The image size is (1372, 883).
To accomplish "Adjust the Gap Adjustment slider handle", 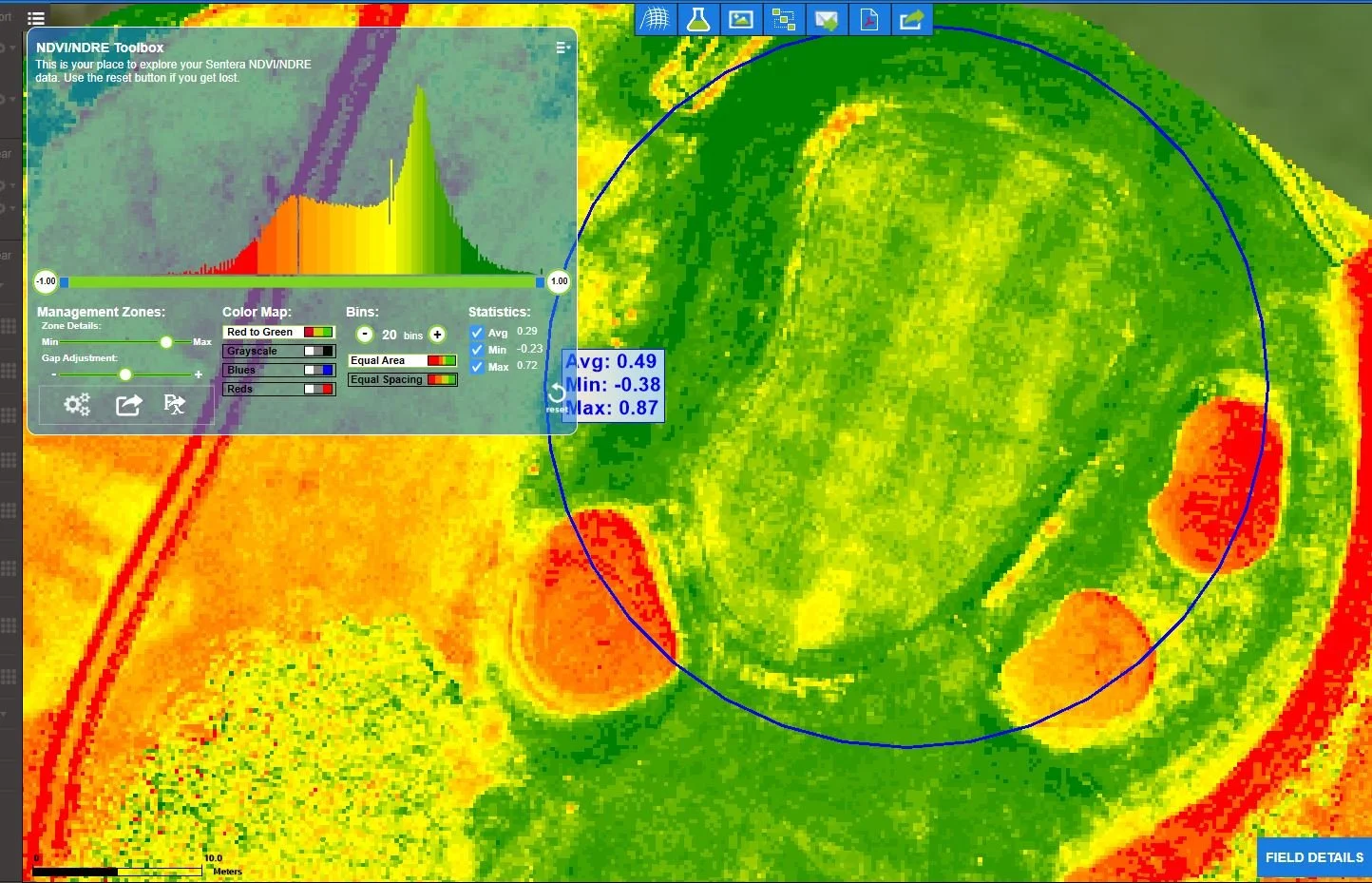I will click(x=124, y=374).
